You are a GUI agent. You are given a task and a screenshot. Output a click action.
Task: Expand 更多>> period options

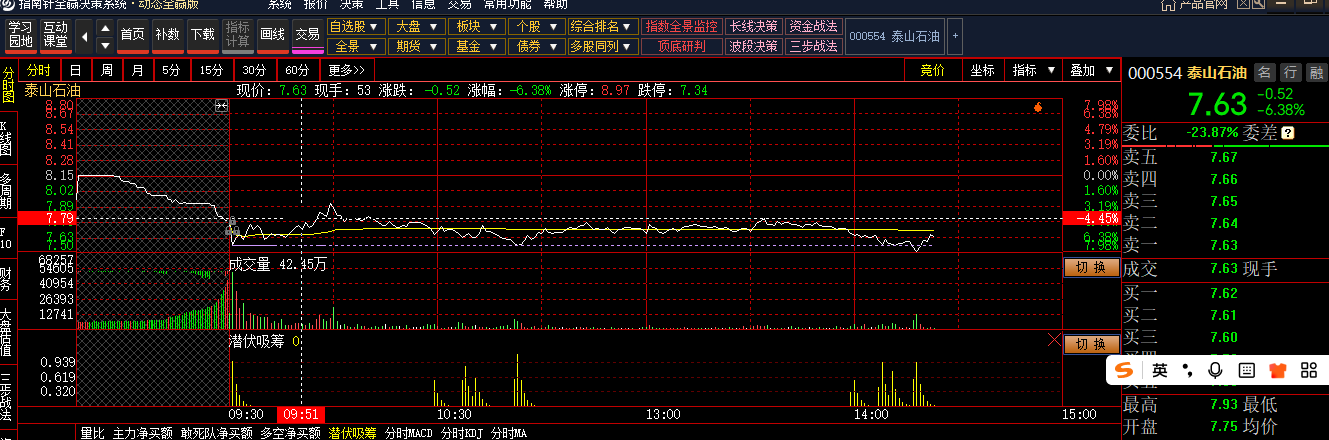[x=347, y=70]
